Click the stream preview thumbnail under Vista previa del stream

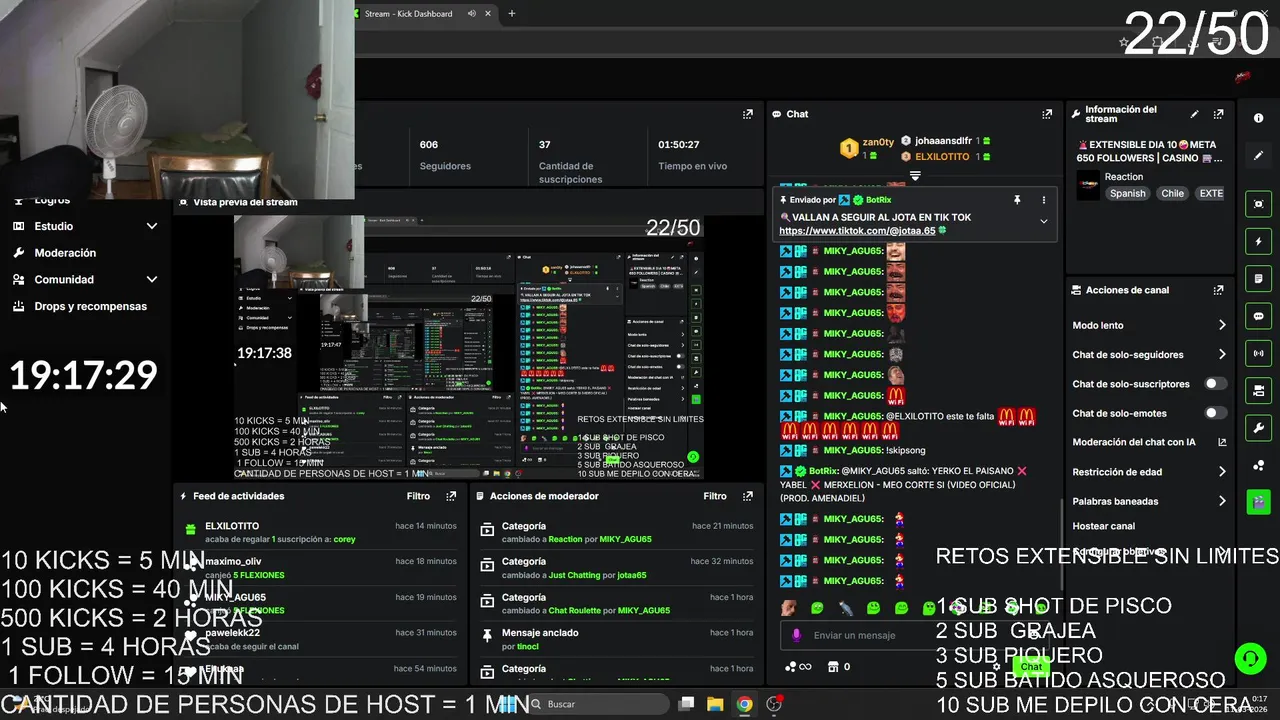click(x=469, y=347)
